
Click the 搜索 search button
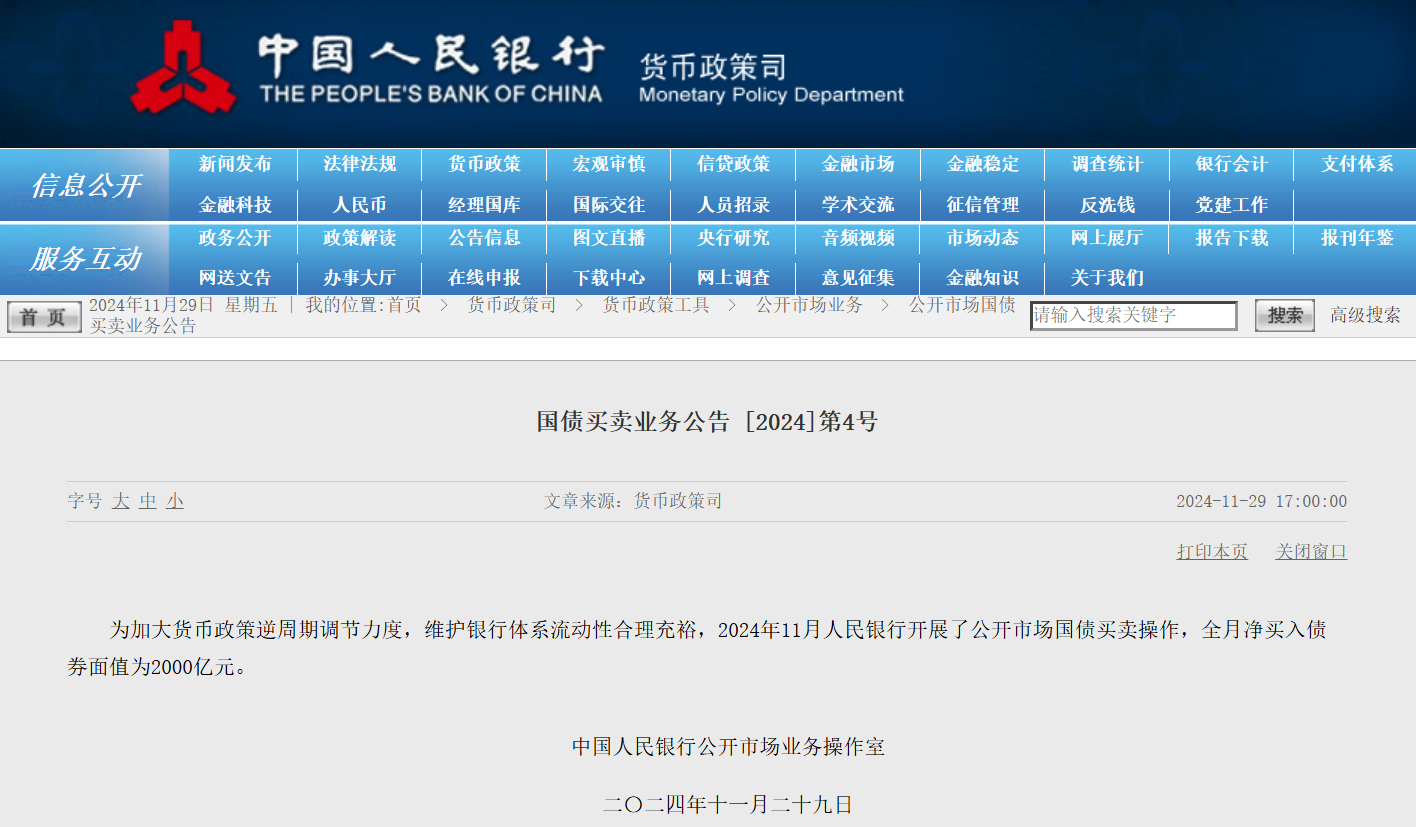[1284, 316]
